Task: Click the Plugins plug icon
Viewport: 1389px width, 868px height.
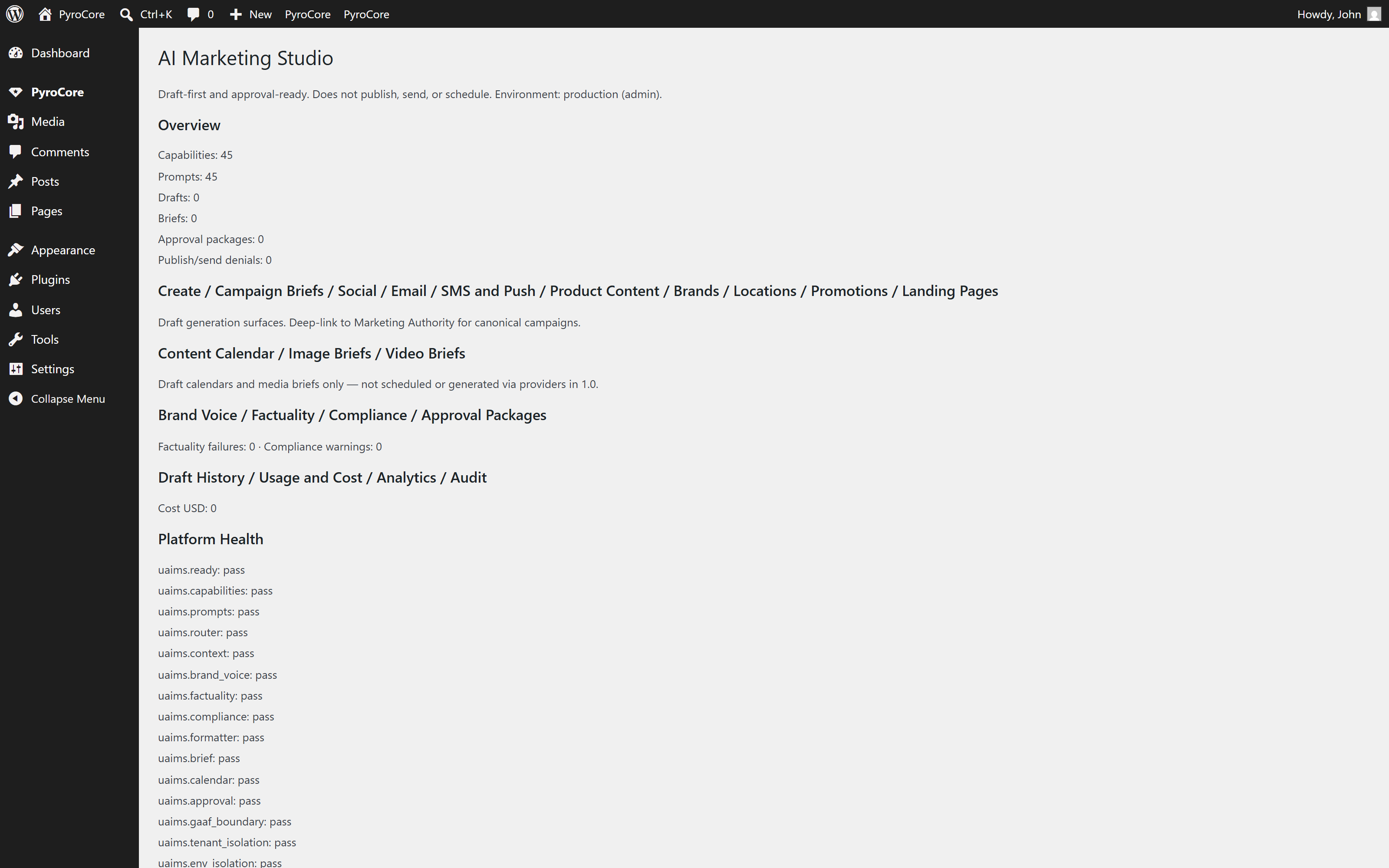Action: (x=16, y=279)
